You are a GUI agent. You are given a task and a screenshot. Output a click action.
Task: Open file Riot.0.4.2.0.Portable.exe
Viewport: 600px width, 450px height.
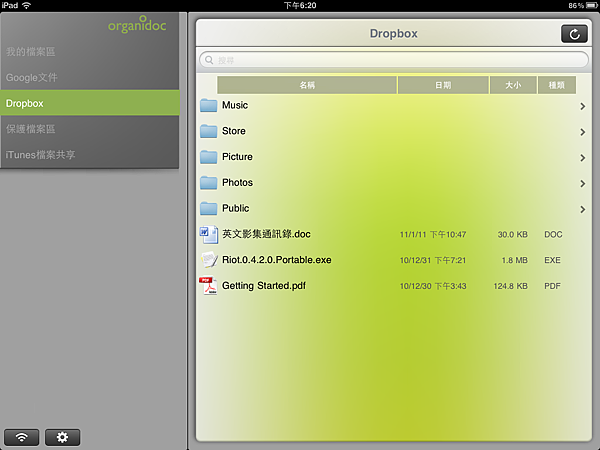click(x=277, y=260)
